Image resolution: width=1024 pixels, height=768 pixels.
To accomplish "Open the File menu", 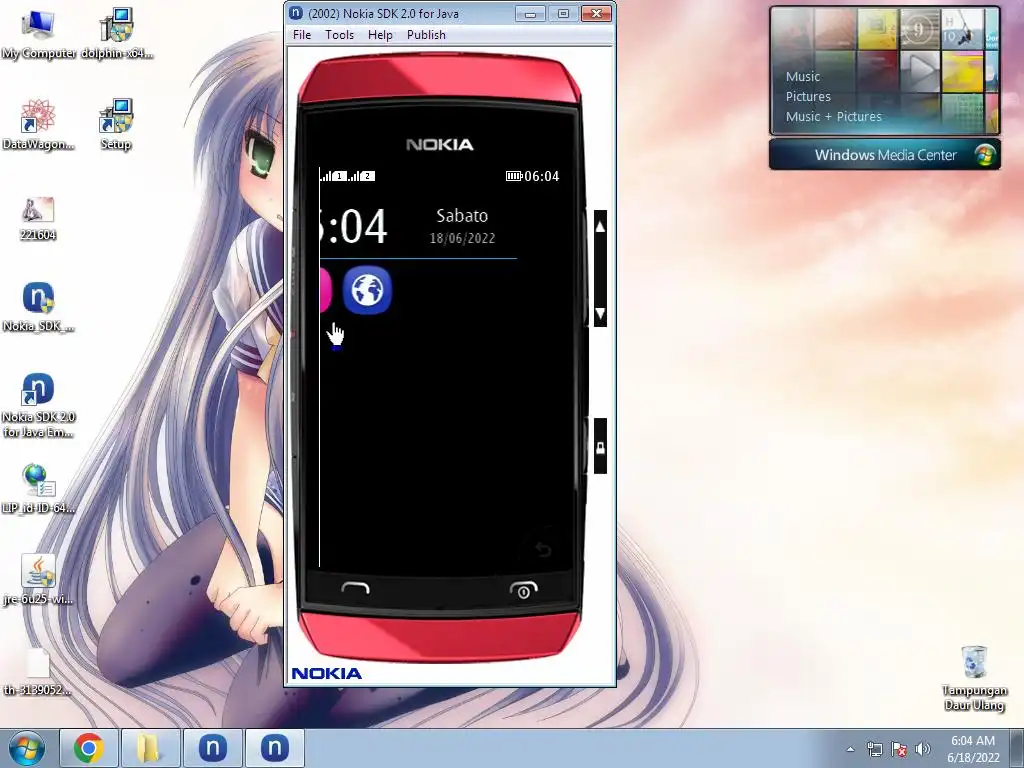I will click(x=302, y=35).
